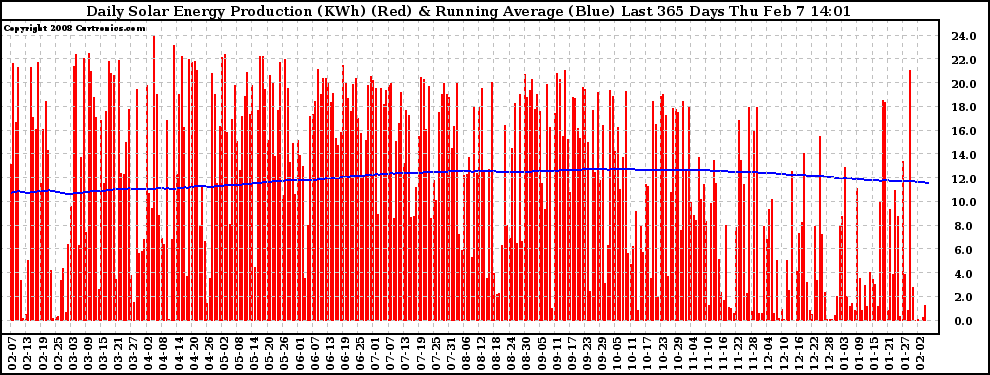Click the chart title text
Image resolution: width=990 pixels, height=375 pixels.
click(467, 11)
